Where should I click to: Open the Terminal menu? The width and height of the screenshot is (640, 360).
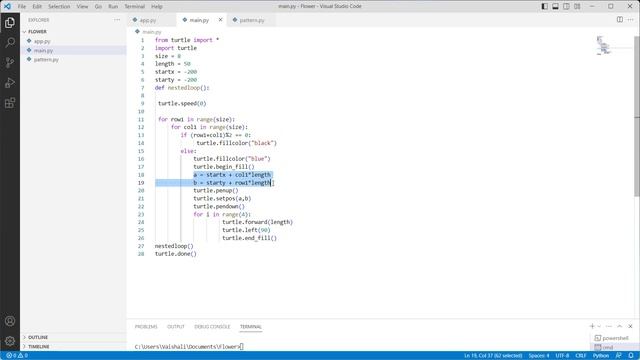point(135,7)
